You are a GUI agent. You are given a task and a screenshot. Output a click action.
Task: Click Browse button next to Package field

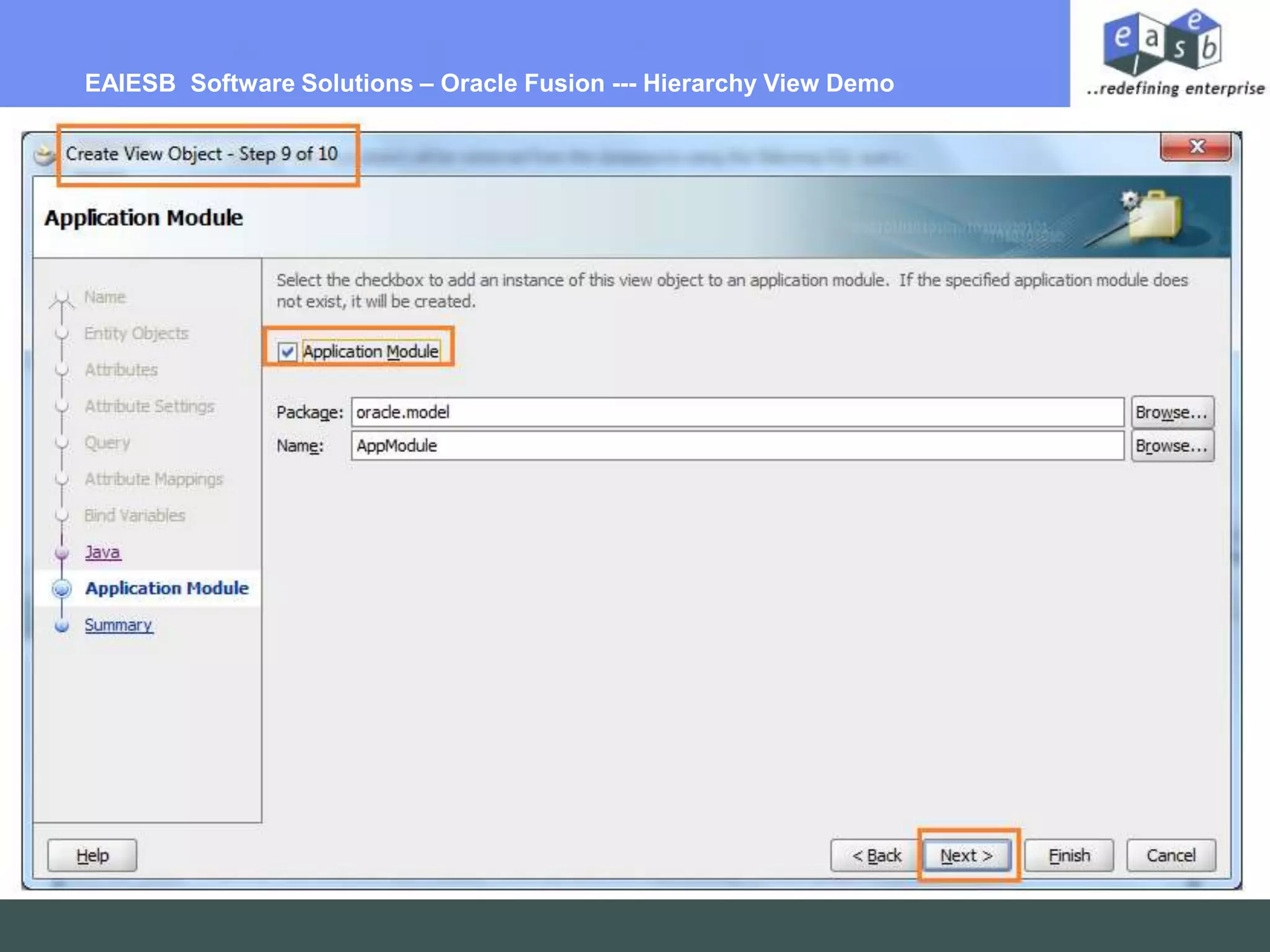pyautogui.click(x=1172, y=412)
